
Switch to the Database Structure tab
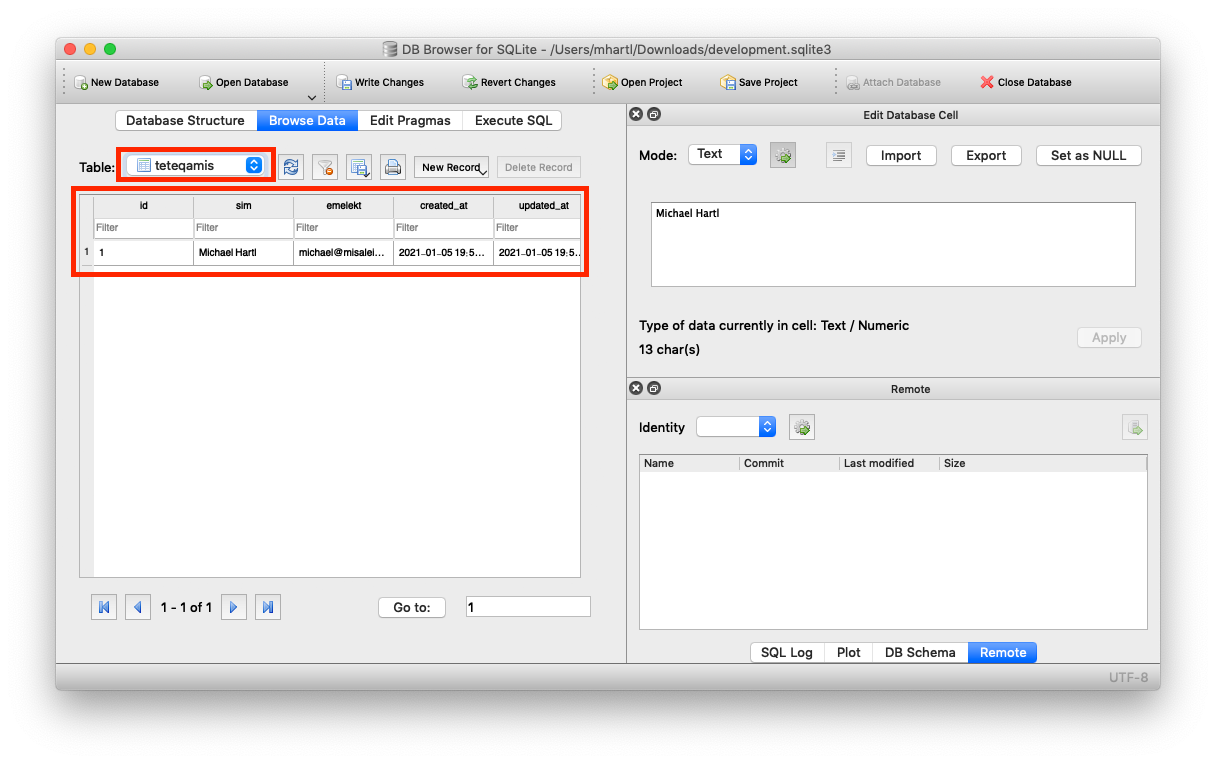(x=185, y=120)
